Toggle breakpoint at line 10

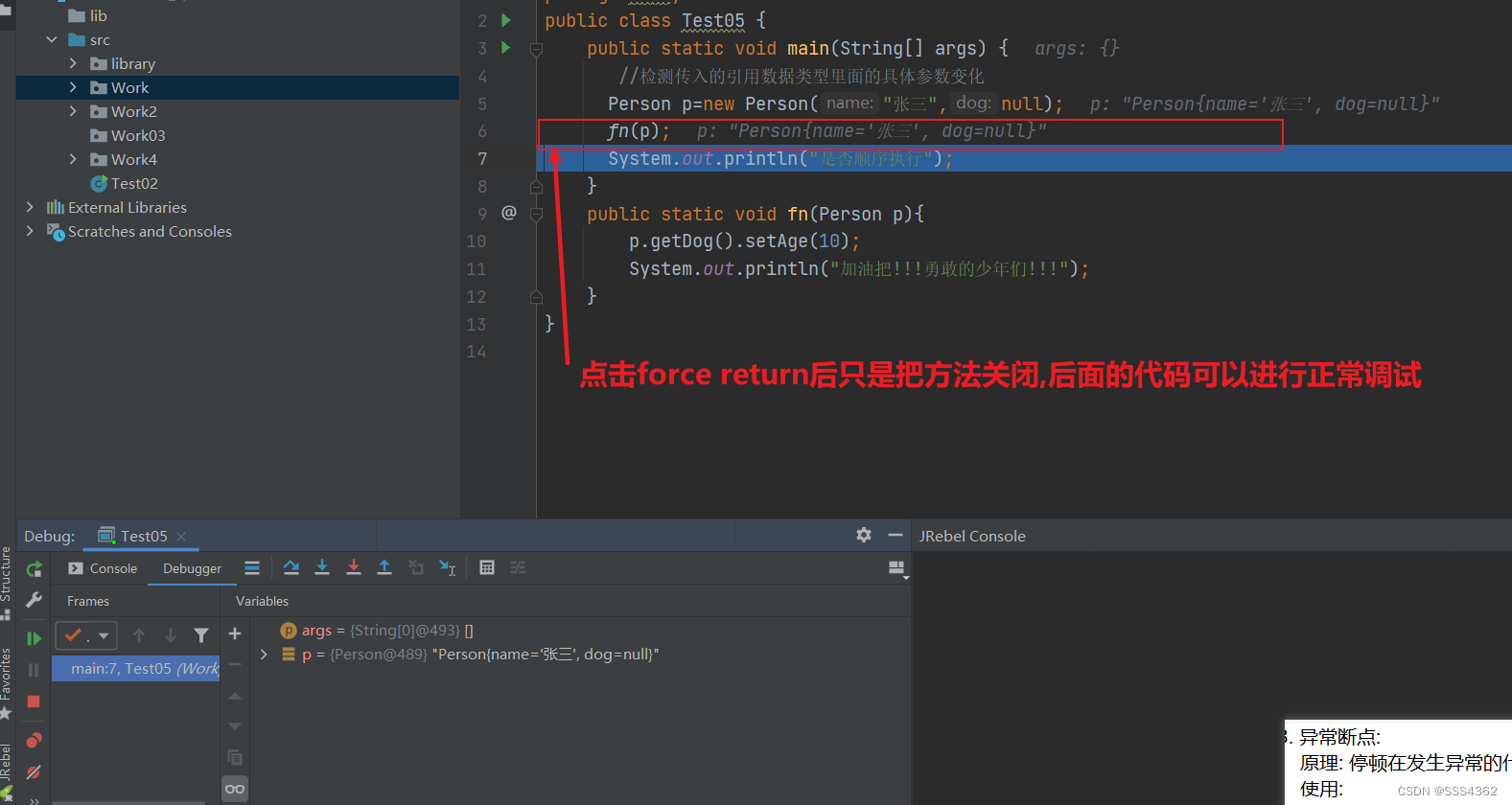[509, 241]
